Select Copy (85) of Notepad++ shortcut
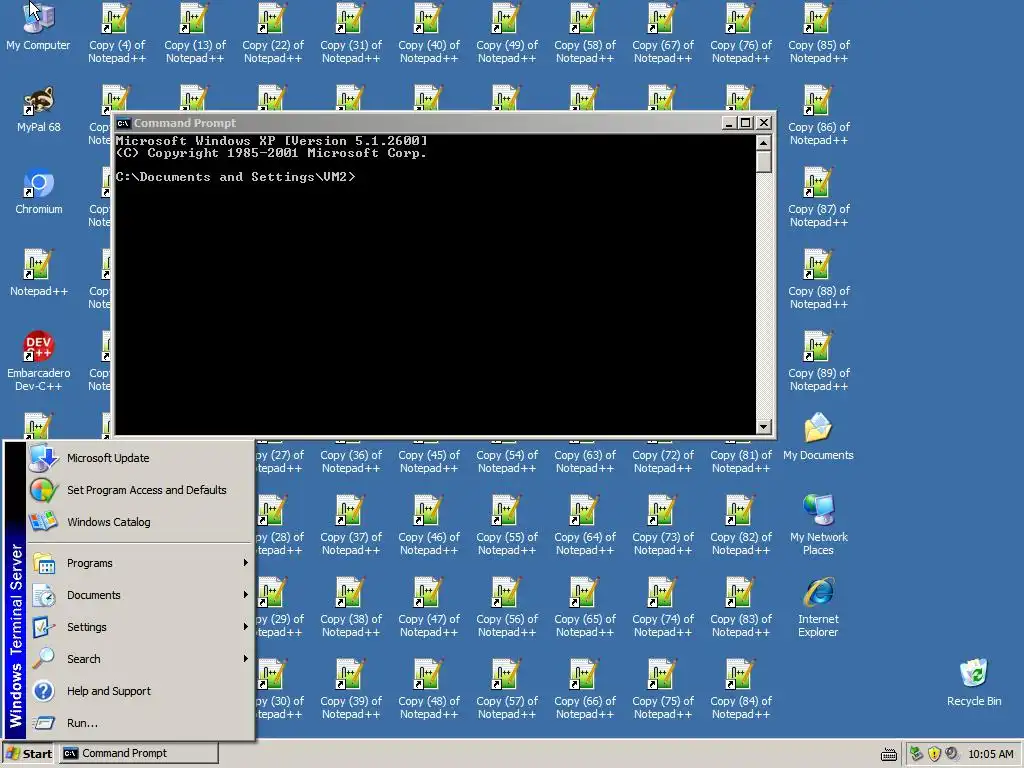The height and width of the screenshot is (768, 1024). tap(819, 34)
